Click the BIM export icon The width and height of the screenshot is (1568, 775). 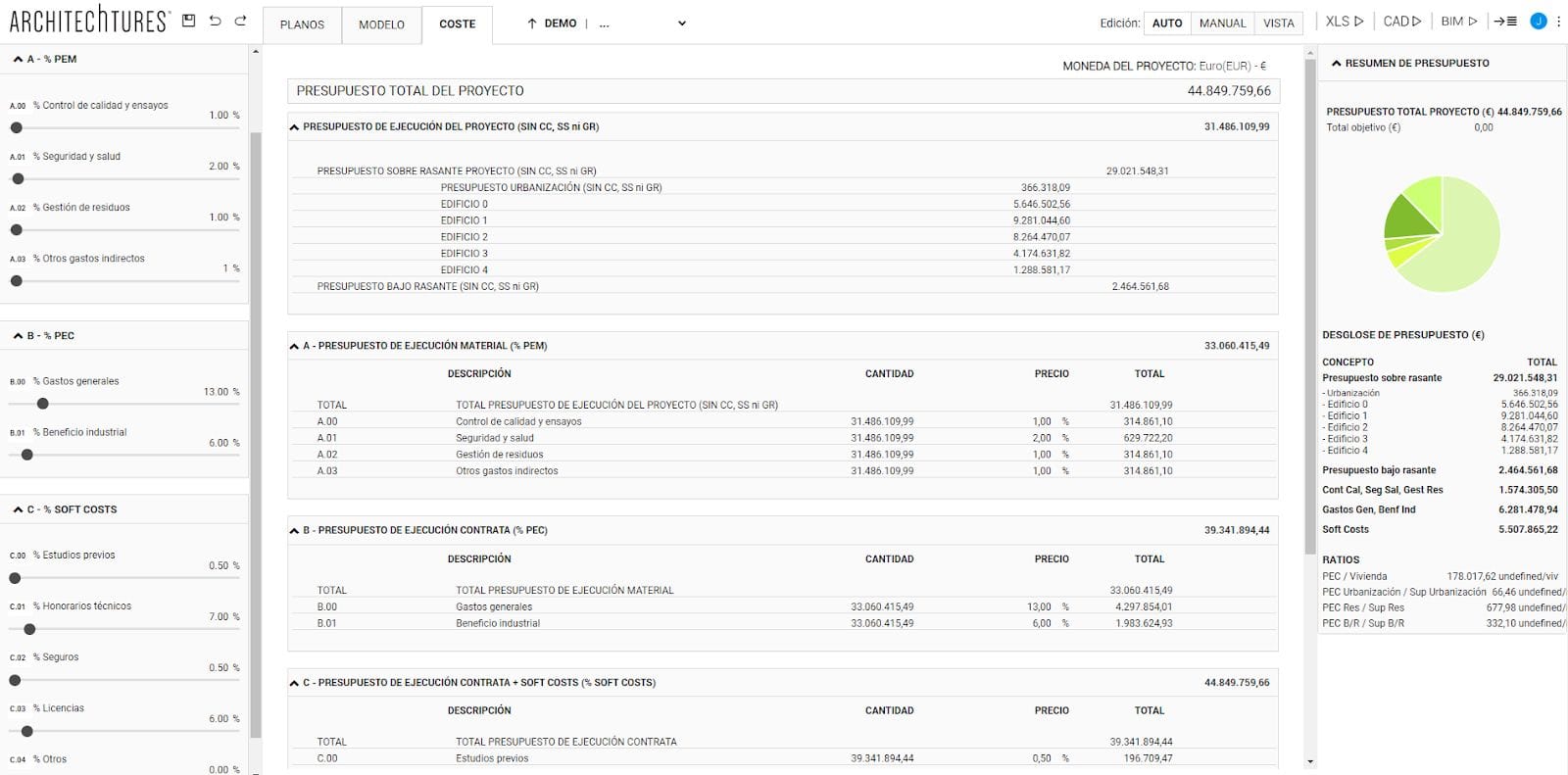(1458, 22)
